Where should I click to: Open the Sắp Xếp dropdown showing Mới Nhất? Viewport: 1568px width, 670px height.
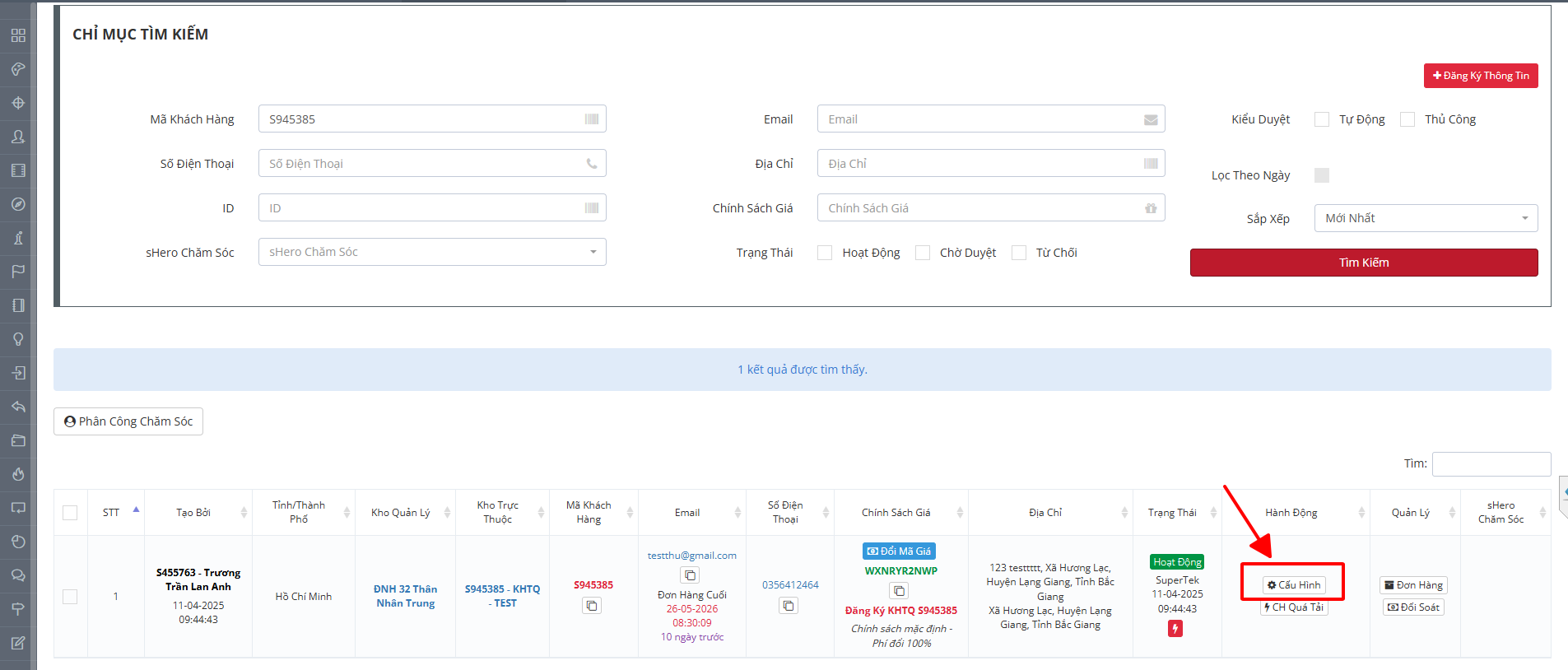click(x=1426, y=218)
